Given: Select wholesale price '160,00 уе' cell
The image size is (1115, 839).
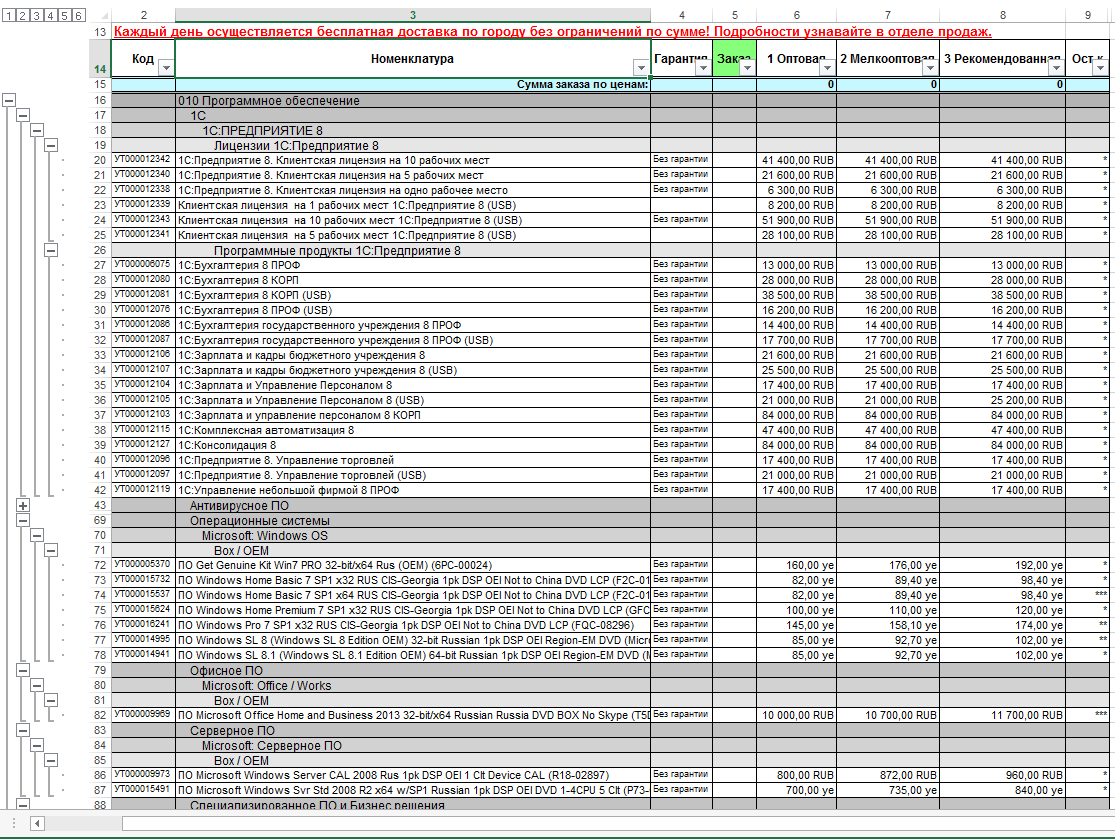Looking at the screenshot, I should (x=796, y=565).
